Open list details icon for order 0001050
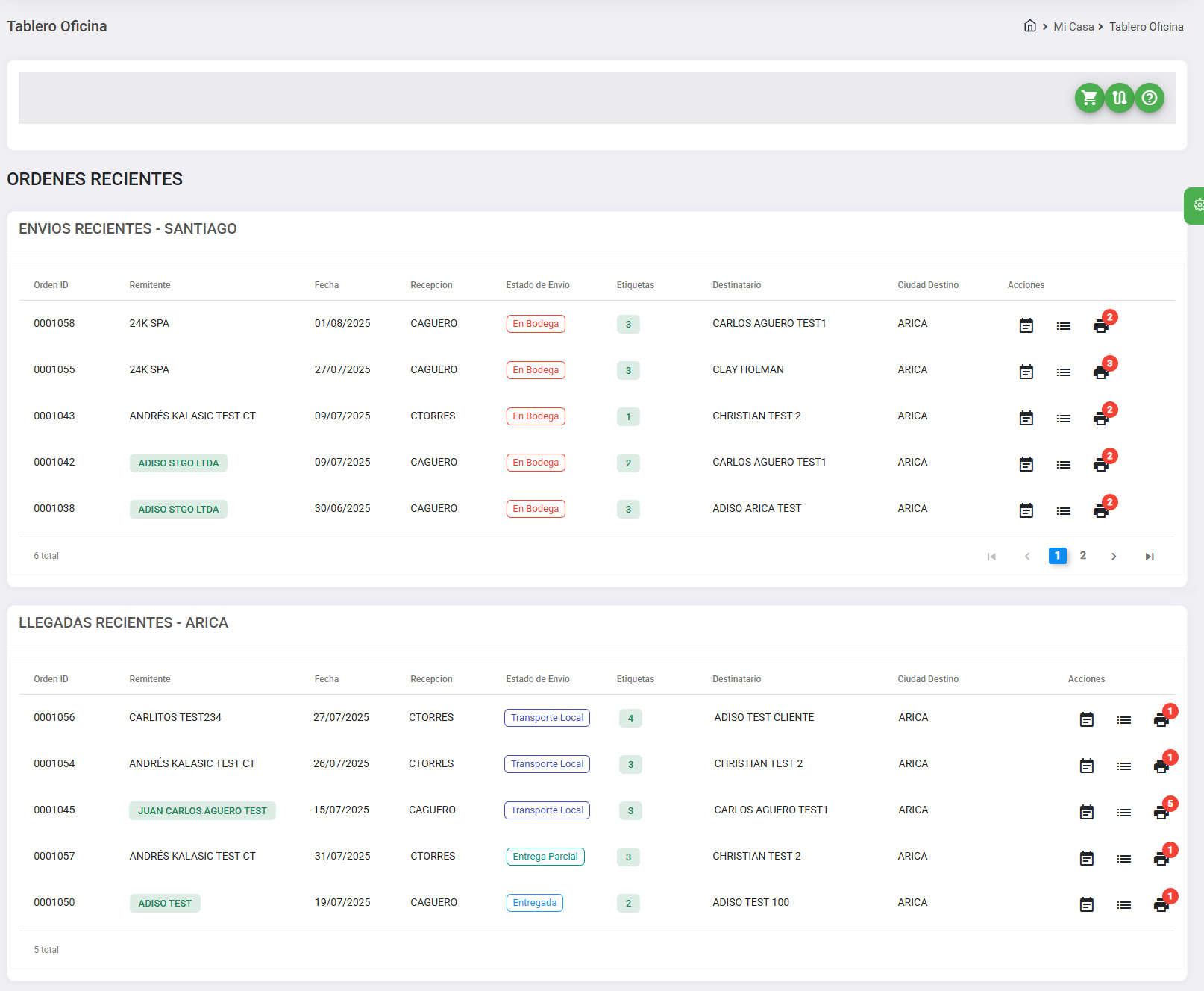The width and height of the screenshot is (1204, 991). tap(1123, 904)
